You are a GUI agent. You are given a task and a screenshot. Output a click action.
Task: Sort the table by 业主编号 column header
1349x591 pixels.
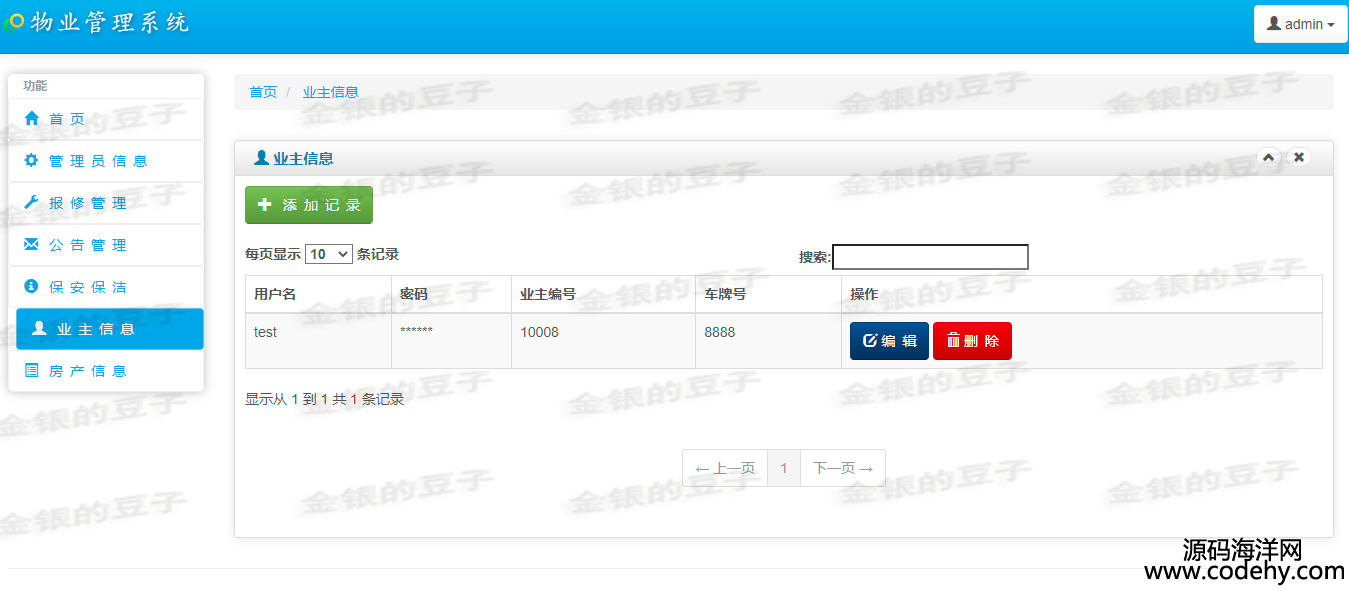tap(548, 294)
